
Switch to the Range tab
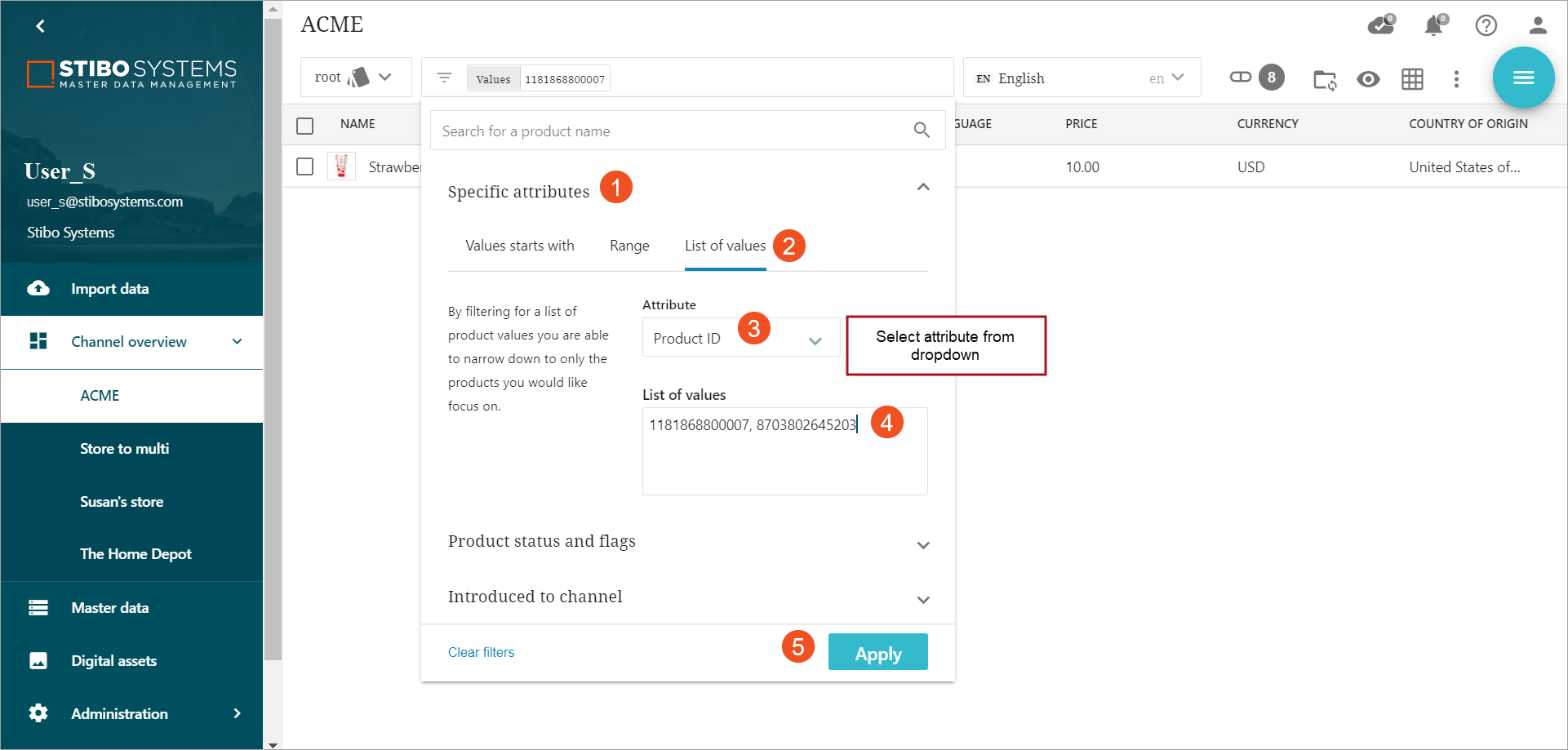tap(629, 246)
